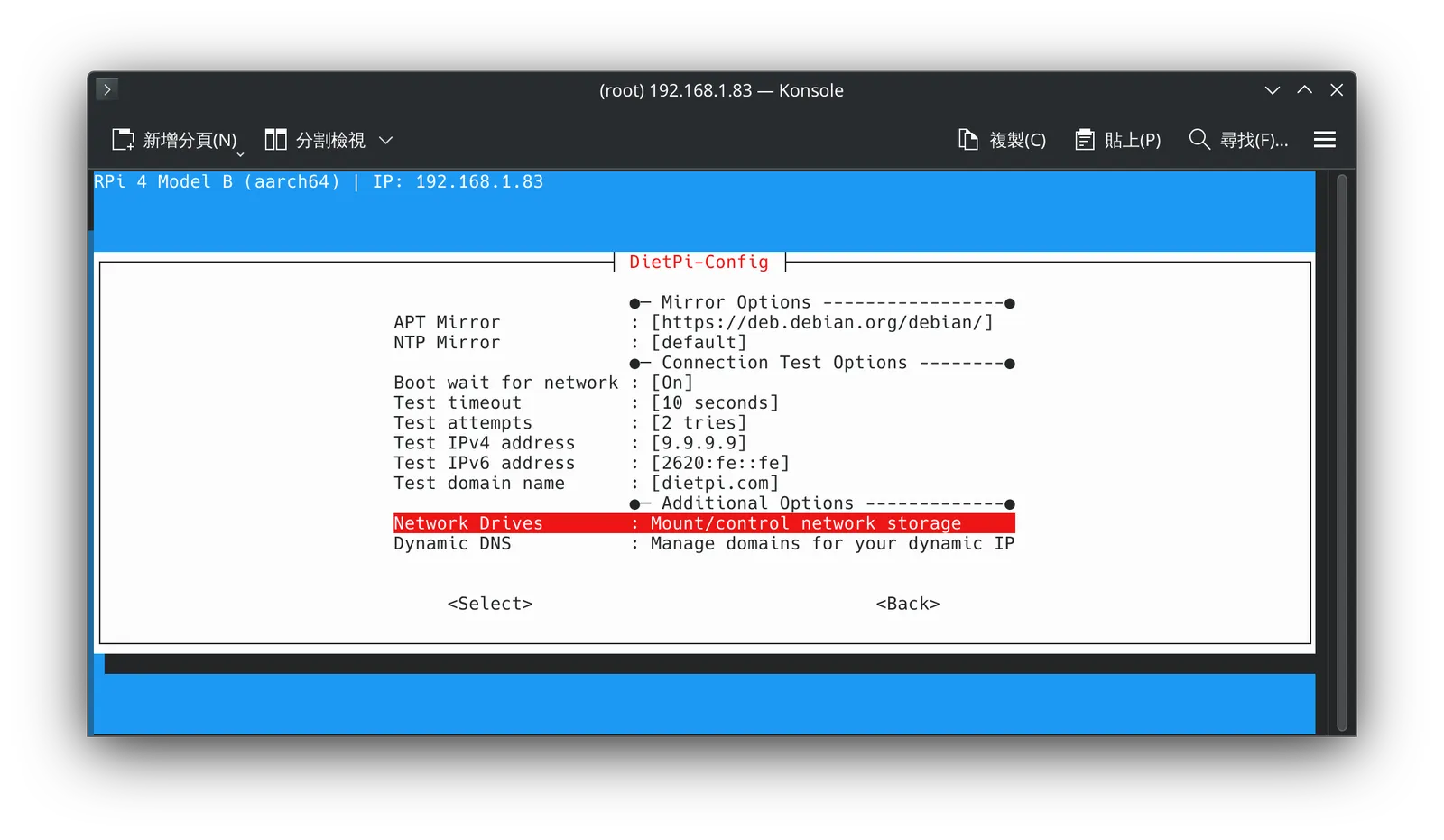
Task: Click the Copy (複製) toolbar button
Action: pyautogui.click(x=1003, y=140)
